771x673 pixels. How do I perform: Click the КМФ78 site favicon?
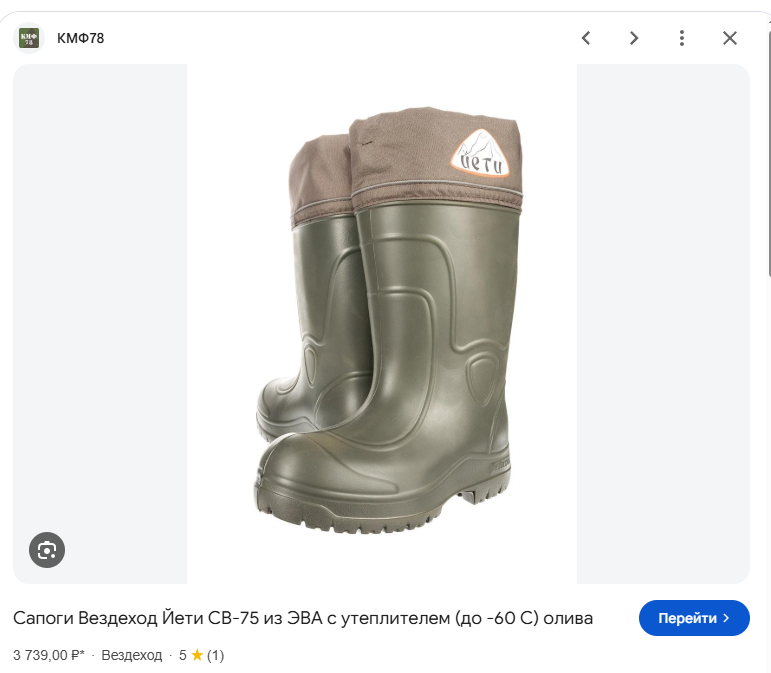(x=29, y=38)
